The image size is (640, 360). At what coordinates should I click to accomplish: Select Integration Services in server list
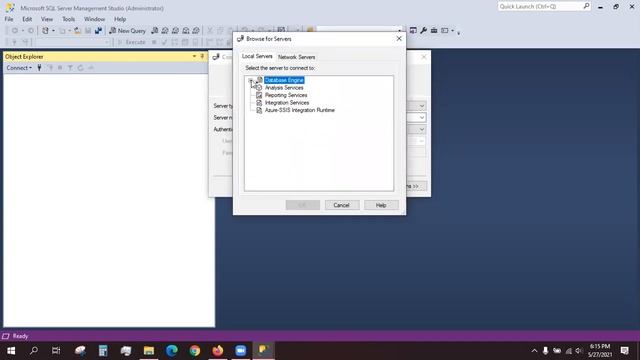tap(287, 103)
